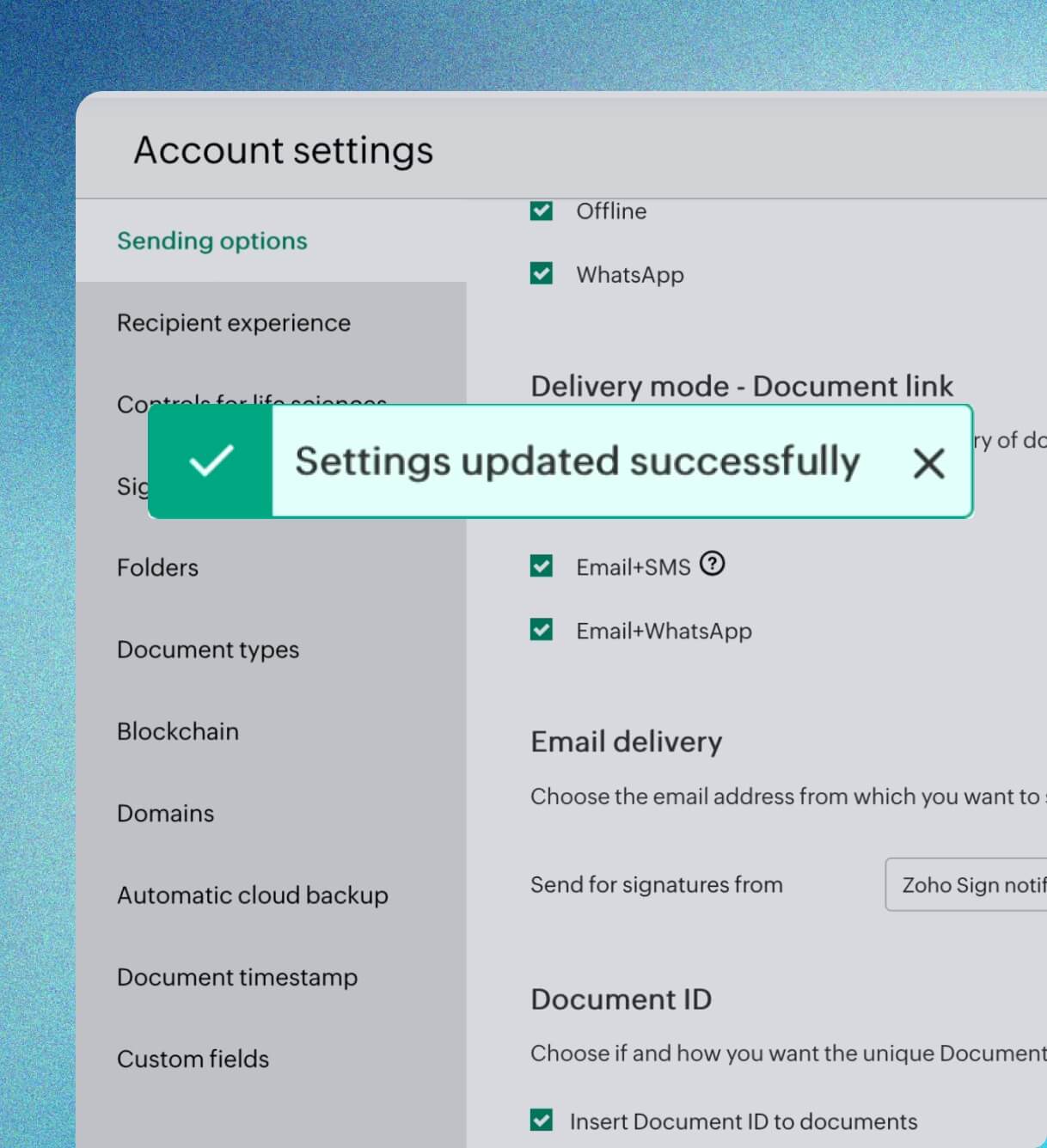Open the Recipient experience section
1047x1148 pixels.
coord(233,322)
